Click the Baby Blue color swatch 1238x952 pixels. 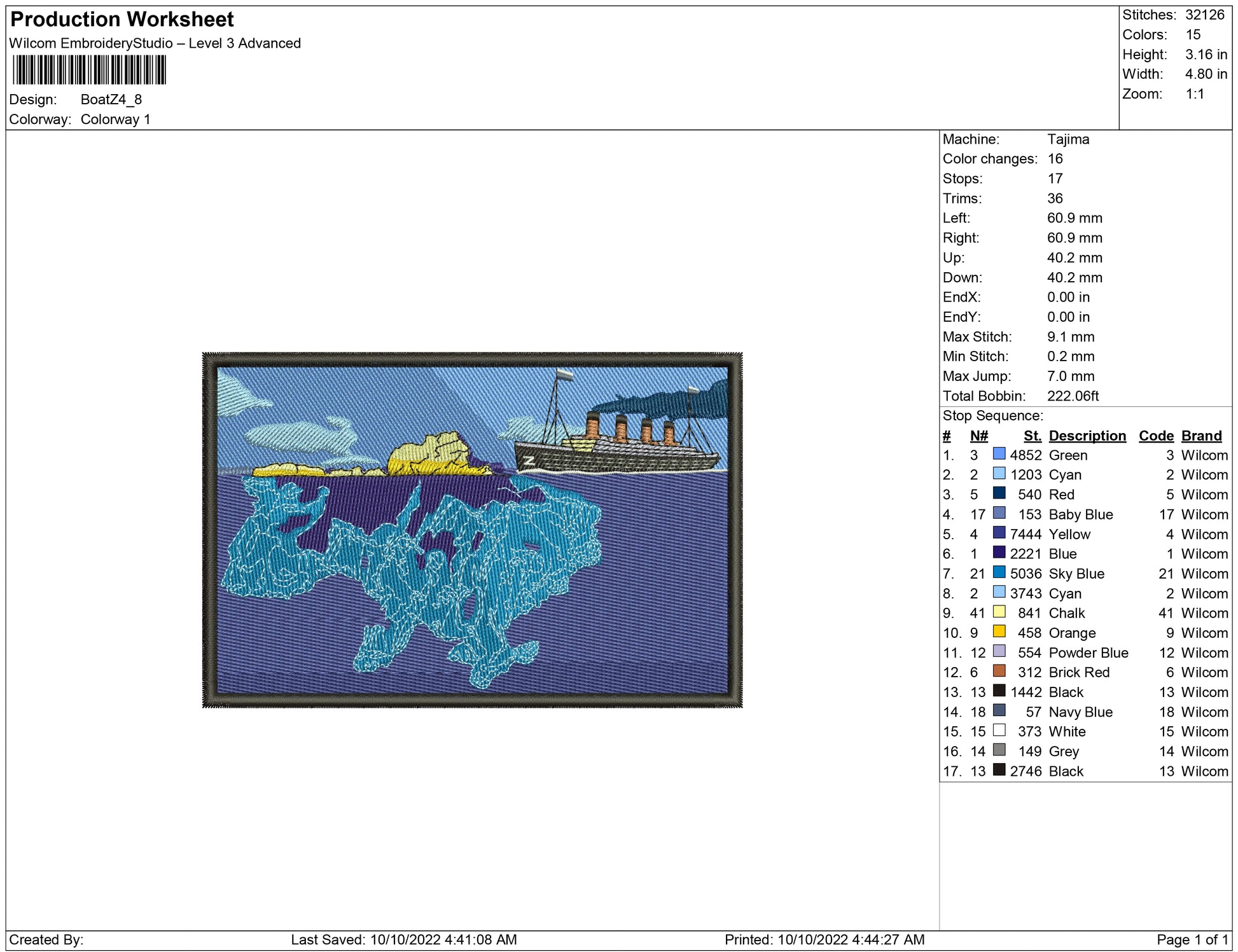pos(999,513)
